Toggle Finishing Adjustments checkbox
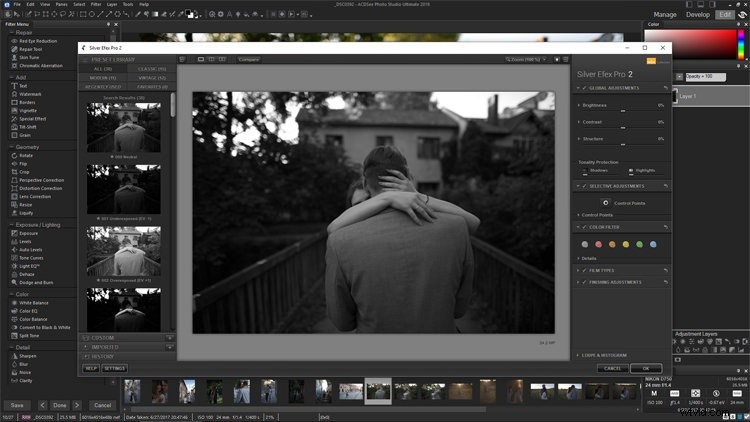Viewport: 750px width, 422px height. pyautogui.click(x=585, y=282)
